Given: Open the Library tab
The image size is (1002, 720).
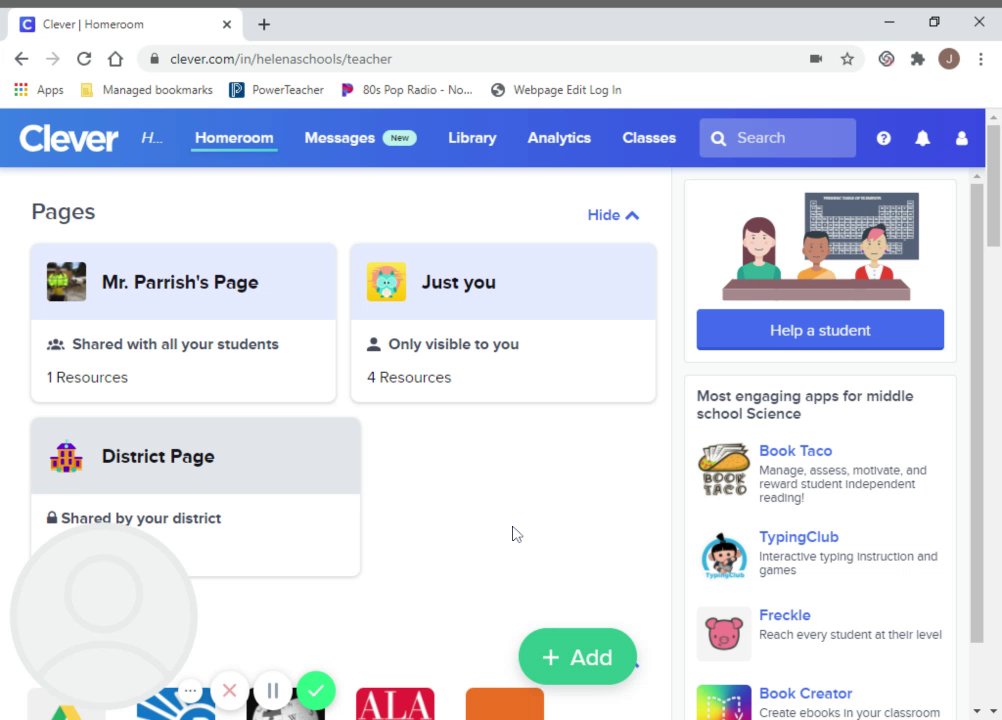Looking at the screenshot, I should [472, 138].
